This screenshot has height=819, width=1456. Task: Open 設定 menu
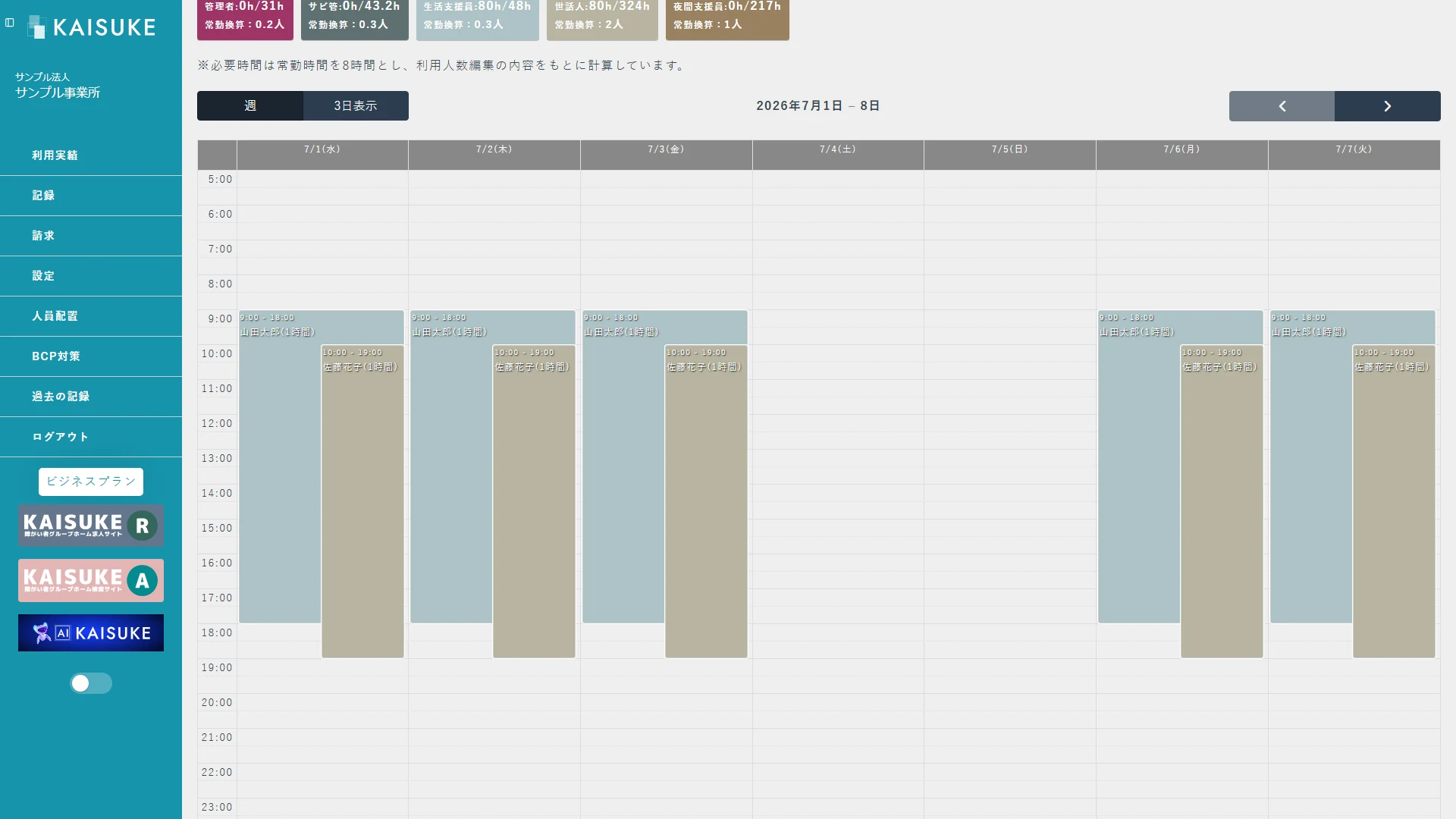[91, 276]
